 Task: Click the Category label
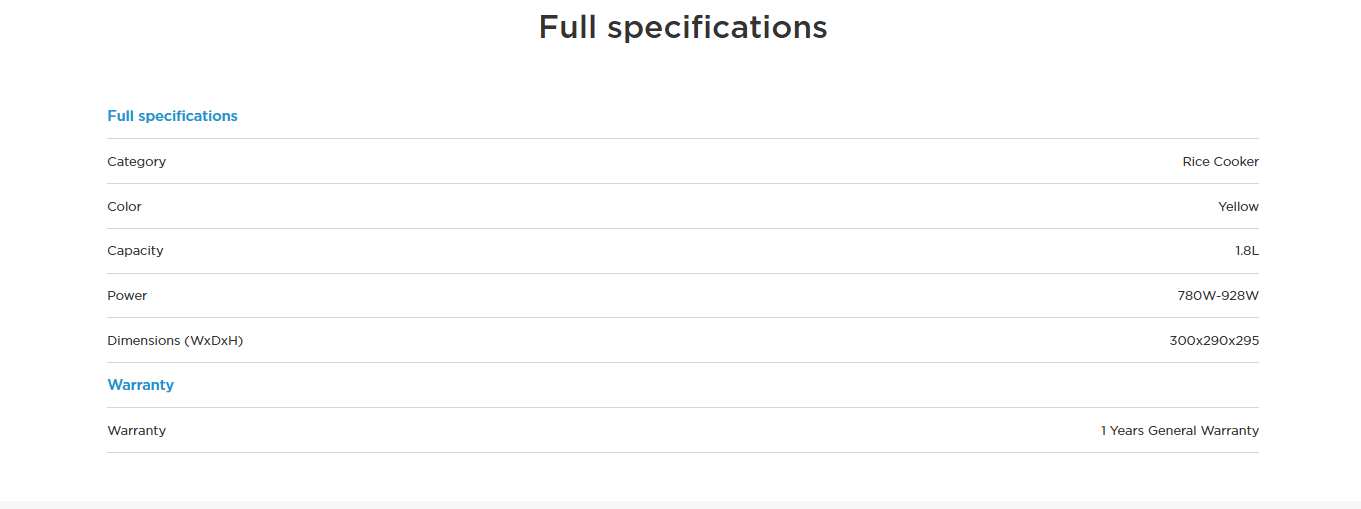(x=136, y=161)
